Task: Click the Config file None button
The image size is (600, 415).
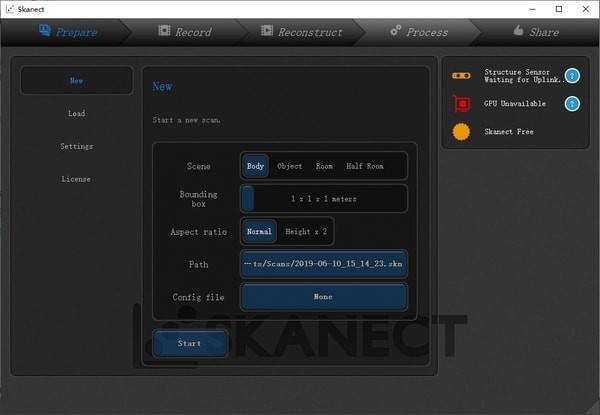Action: (324, 297)
